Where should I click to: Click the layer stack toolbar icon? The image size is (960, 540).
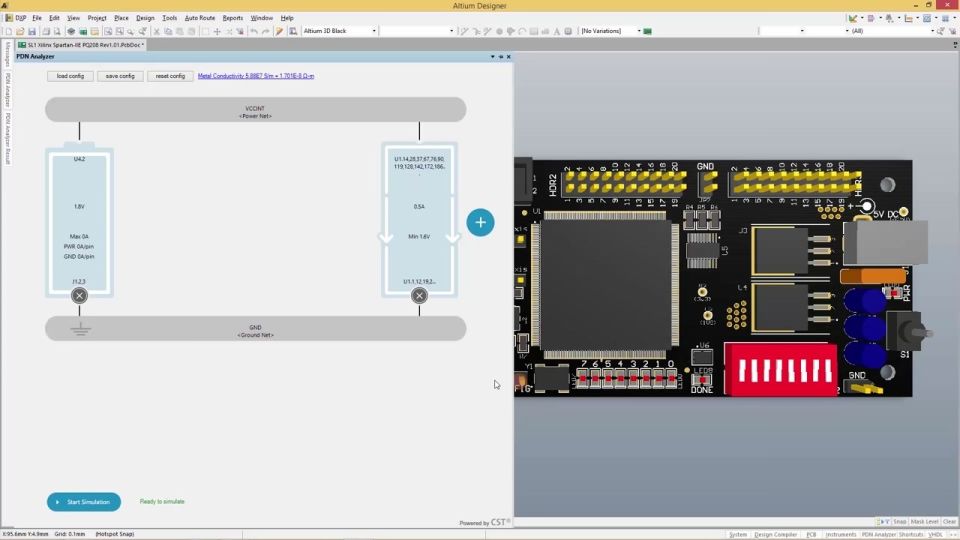71,31
